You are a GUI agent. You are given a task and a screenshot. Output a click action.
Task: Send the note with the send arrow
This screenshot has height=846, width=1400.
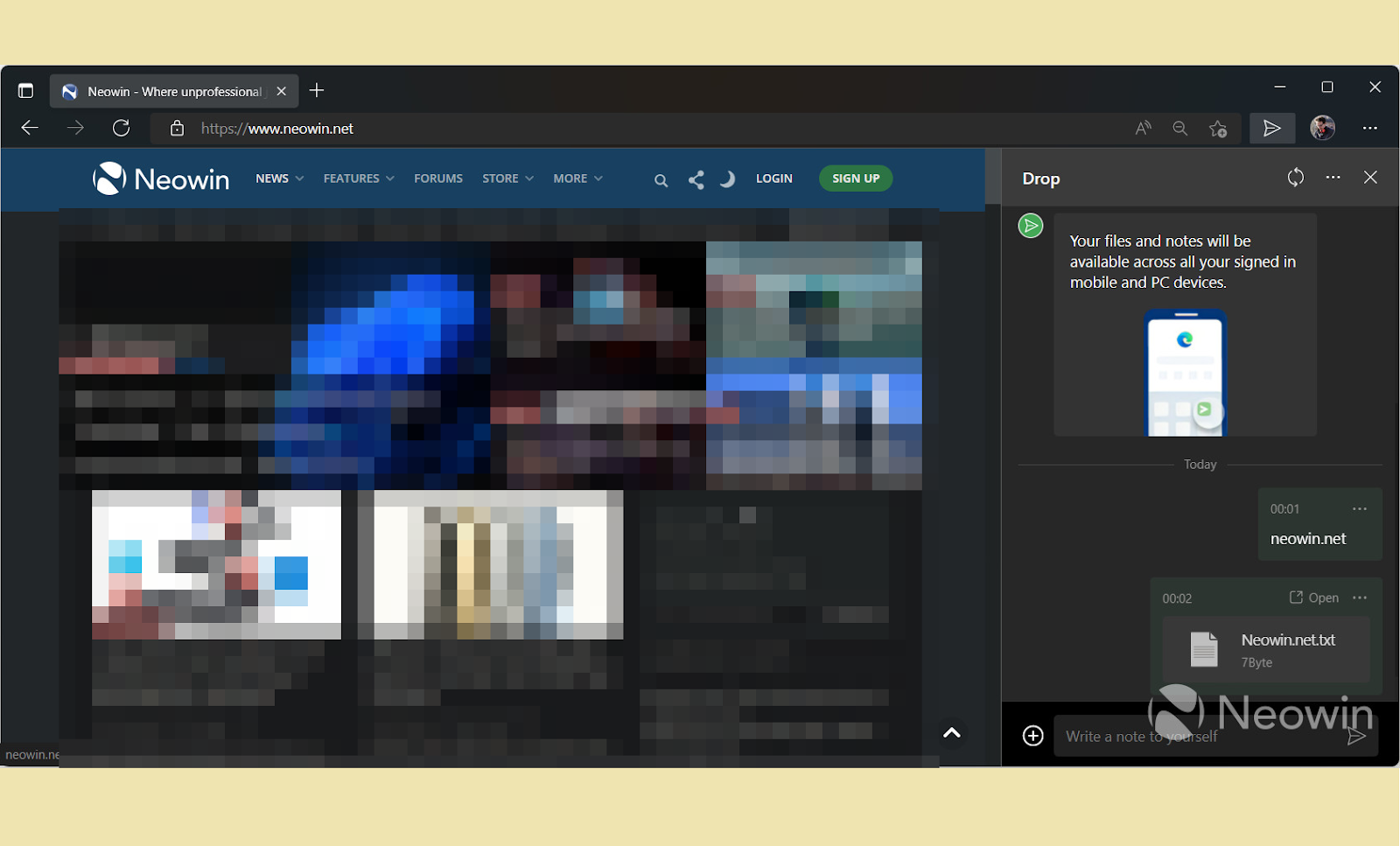pyautogui.click(x=1357, y=736)
